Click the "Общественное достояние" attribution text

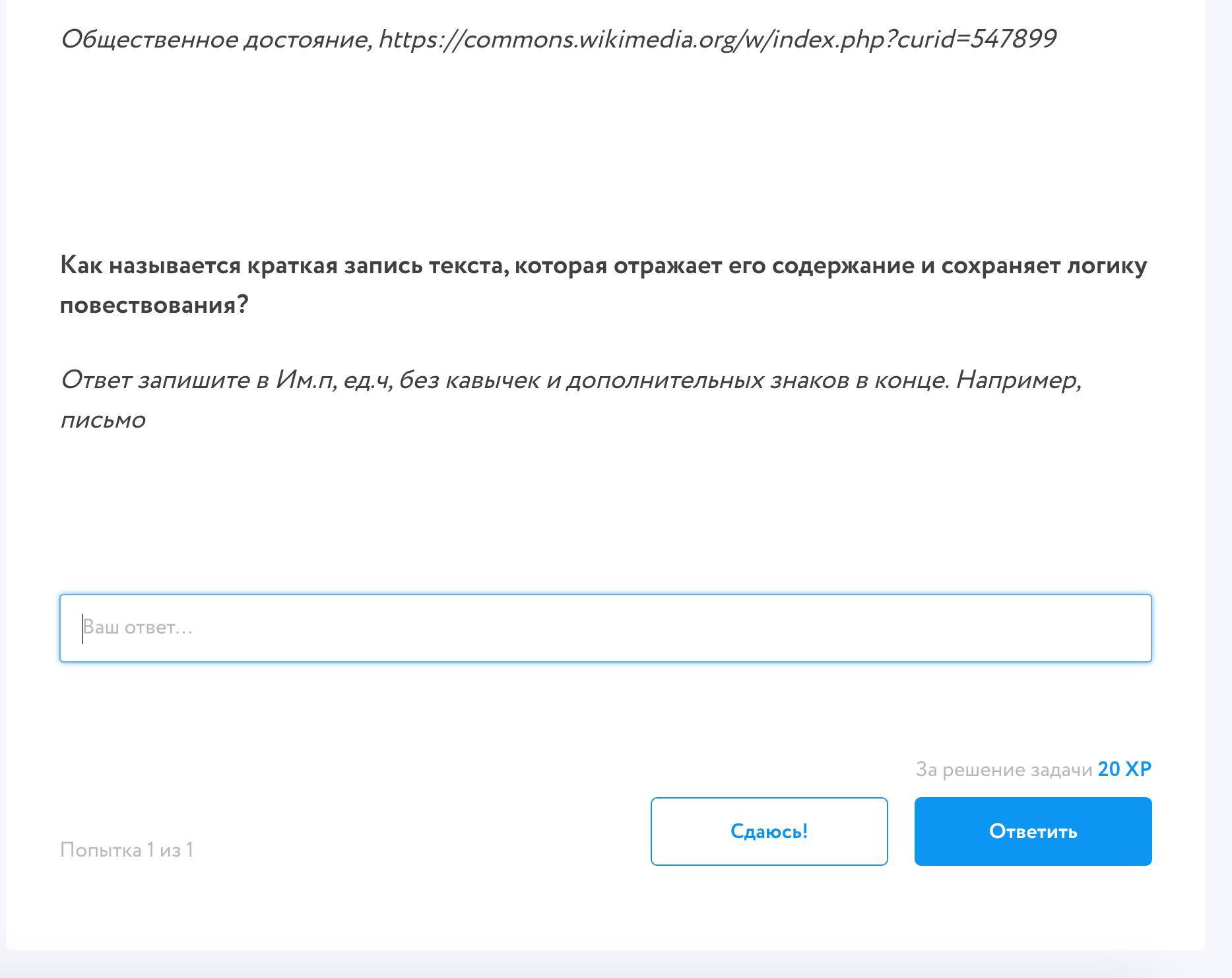coord(216,40)
